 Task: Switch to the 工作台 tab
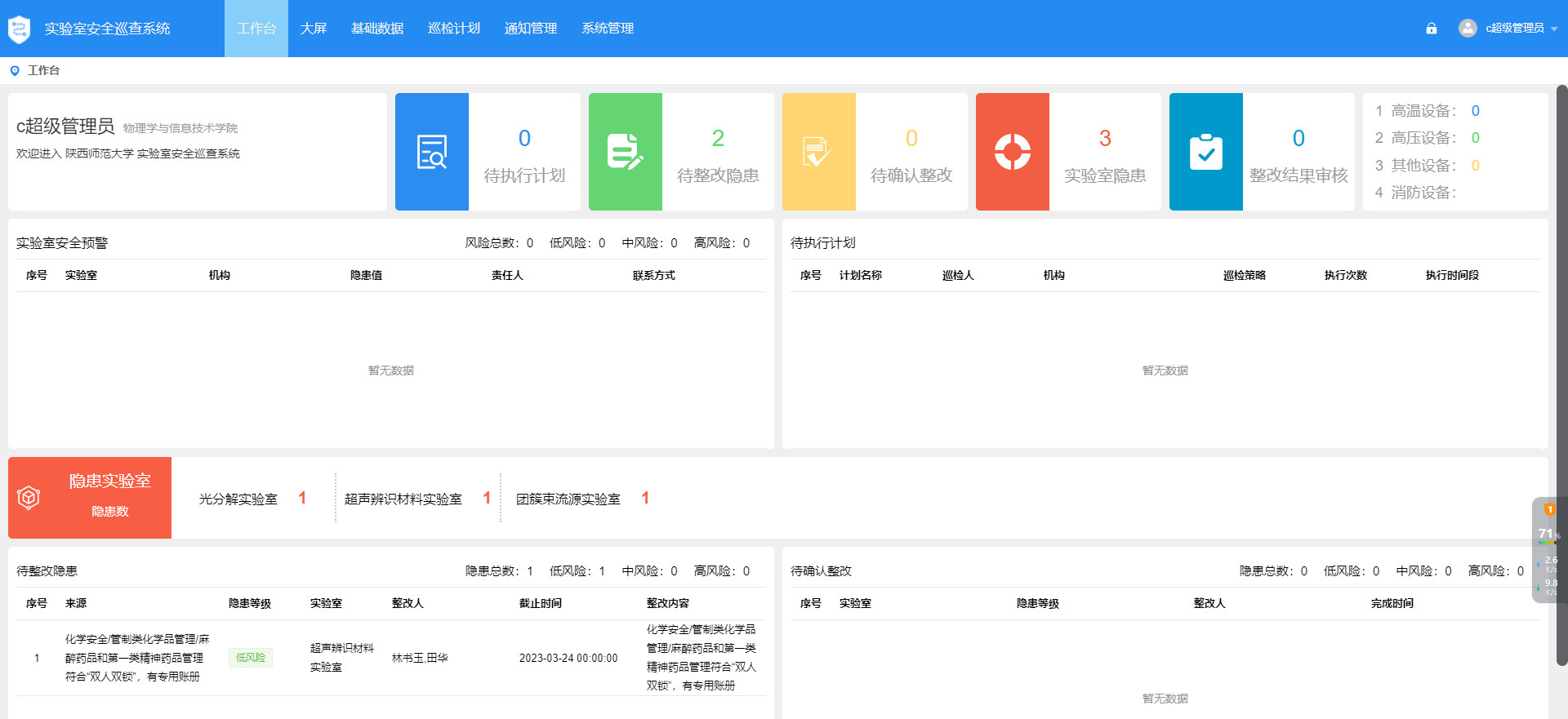[x=256, y=29]
